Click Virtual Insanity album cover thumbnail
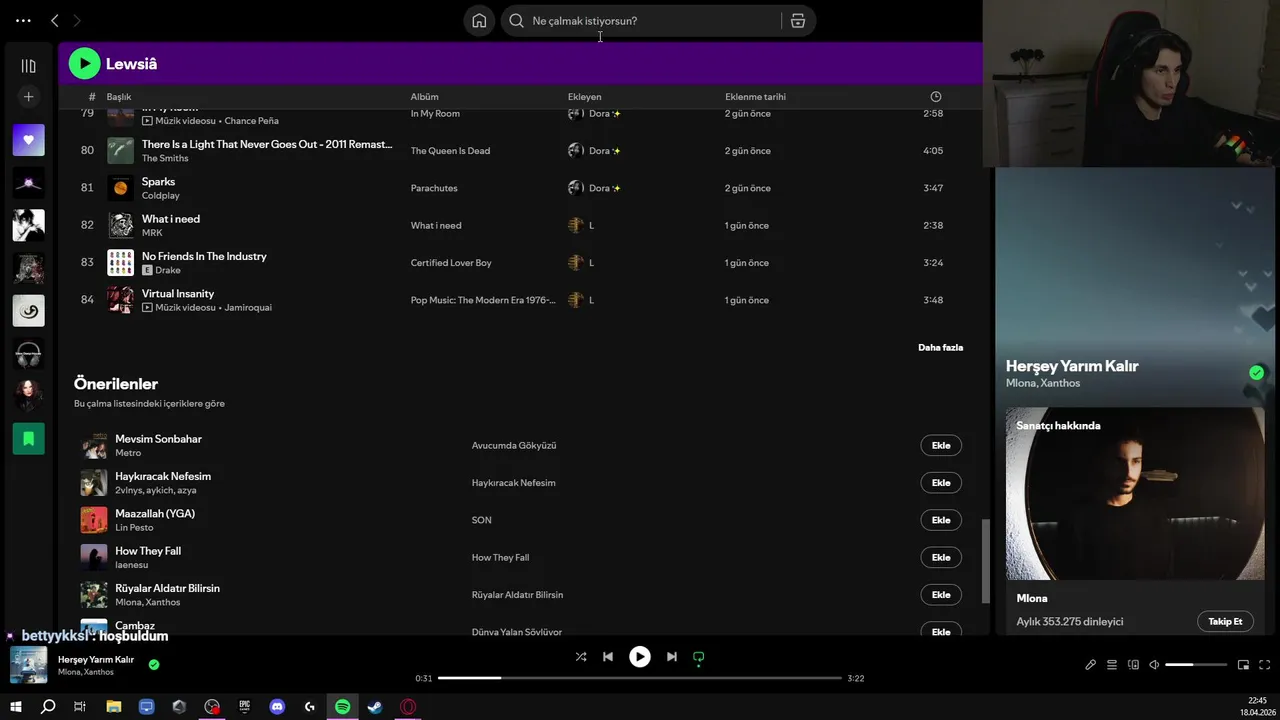1280x720 pixels. pos(120,300)
